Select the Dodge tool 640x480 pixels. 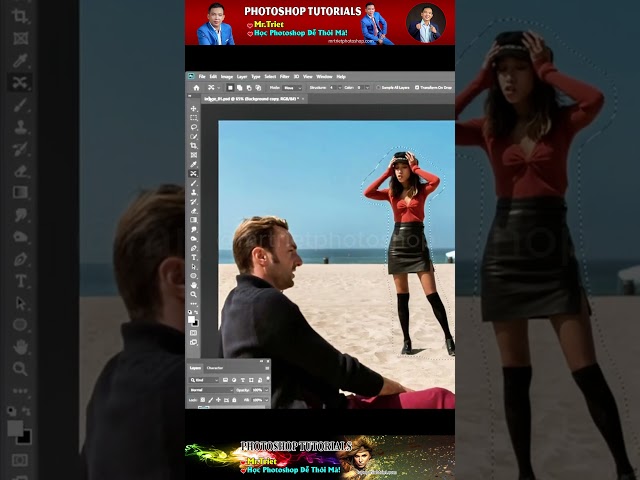(x=193, y=239)
